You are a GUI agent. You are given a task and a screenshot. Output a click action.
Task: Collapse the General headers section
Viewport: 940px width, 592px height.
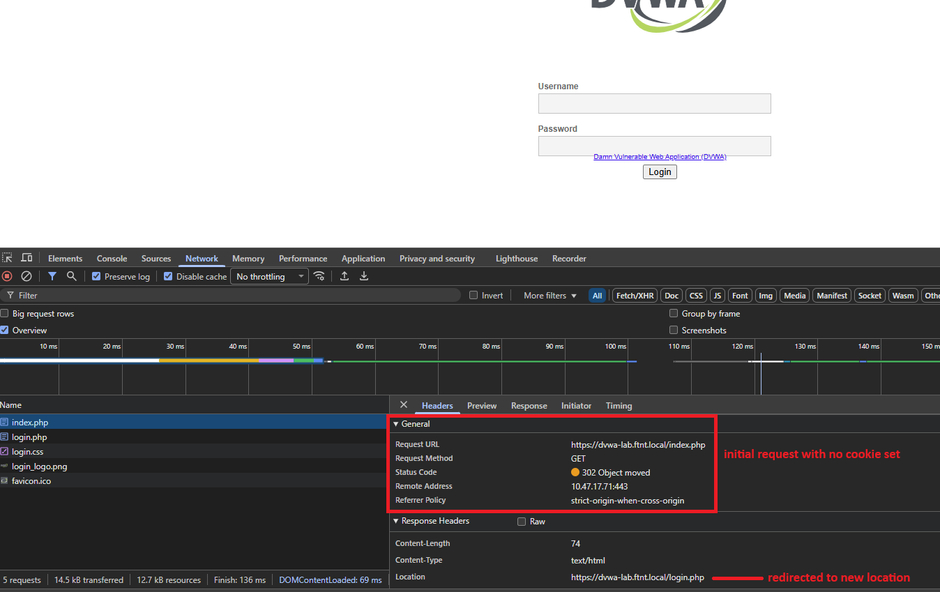396,424
